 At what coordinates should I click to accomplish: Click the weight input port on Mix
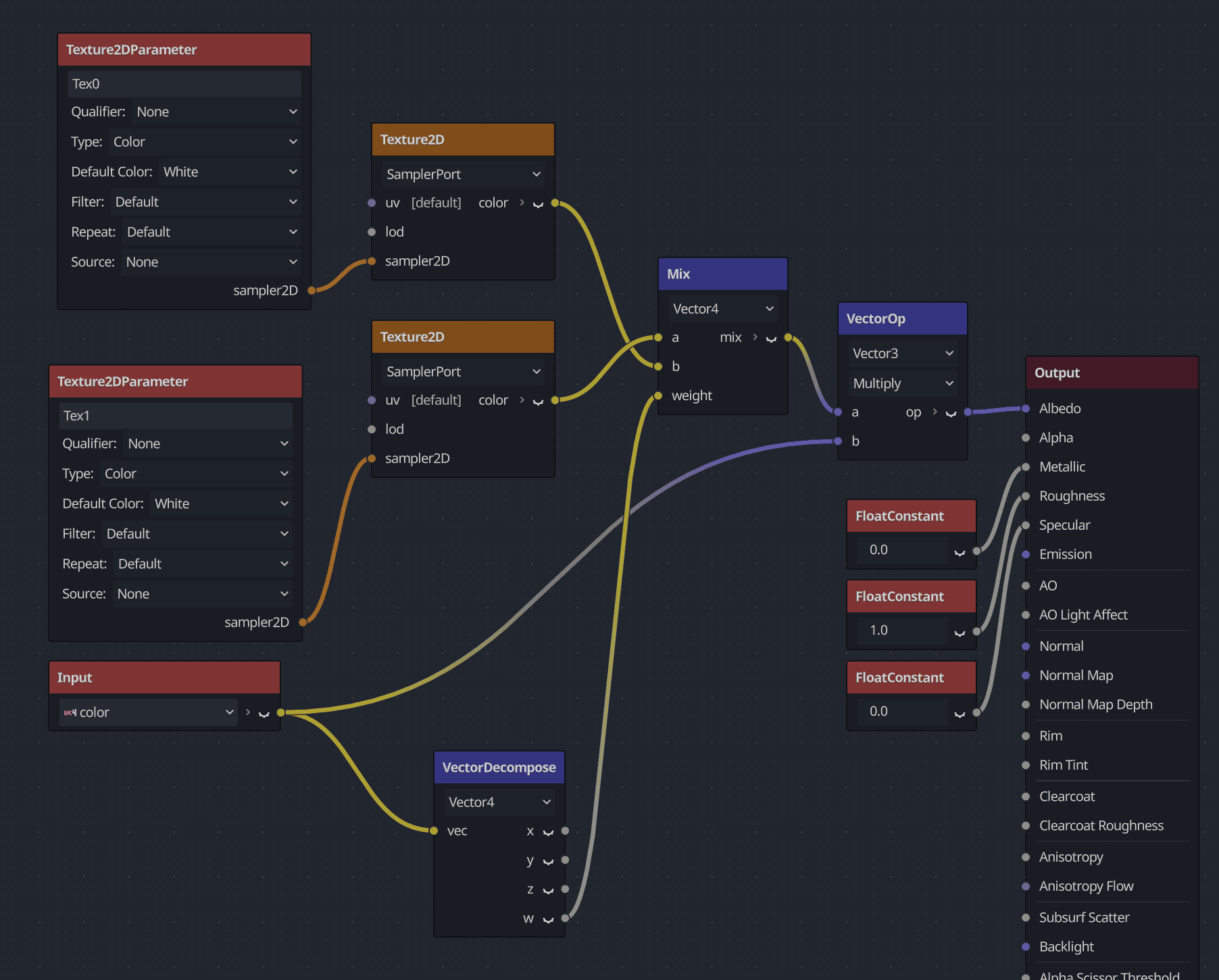click(658, 396)
